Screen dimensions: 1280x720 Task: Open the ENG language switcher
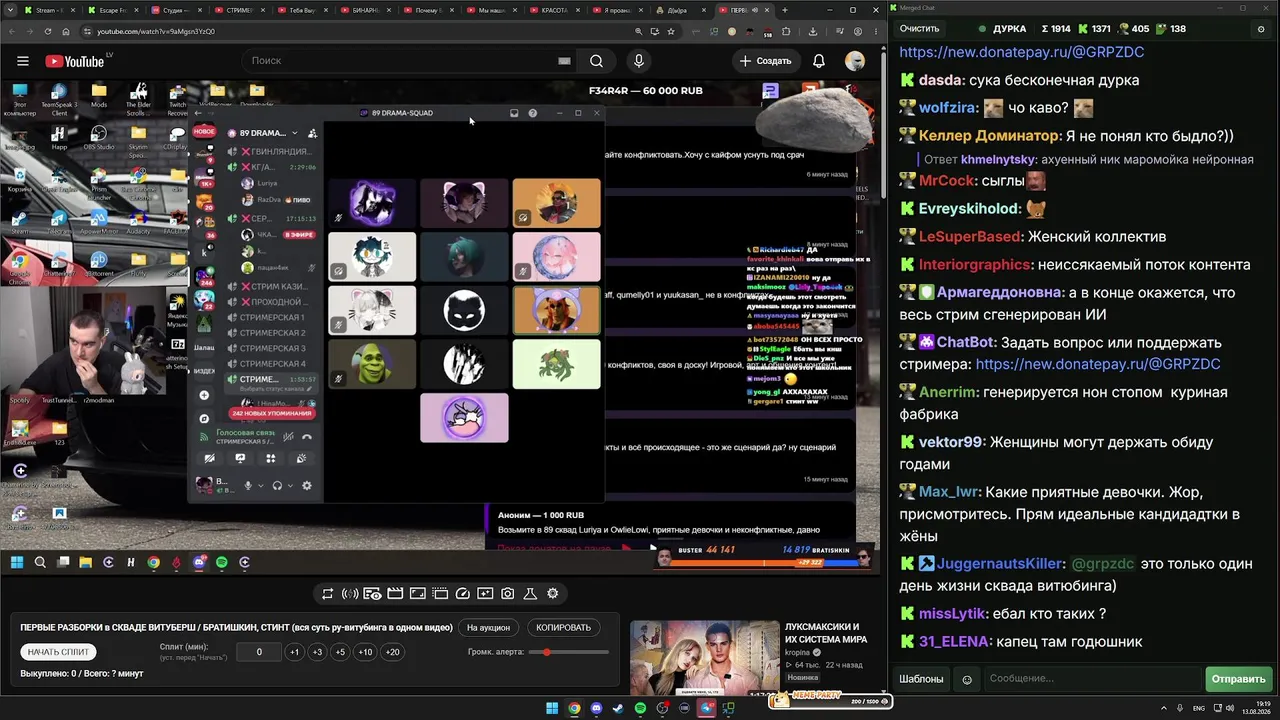coord(1199,709)
